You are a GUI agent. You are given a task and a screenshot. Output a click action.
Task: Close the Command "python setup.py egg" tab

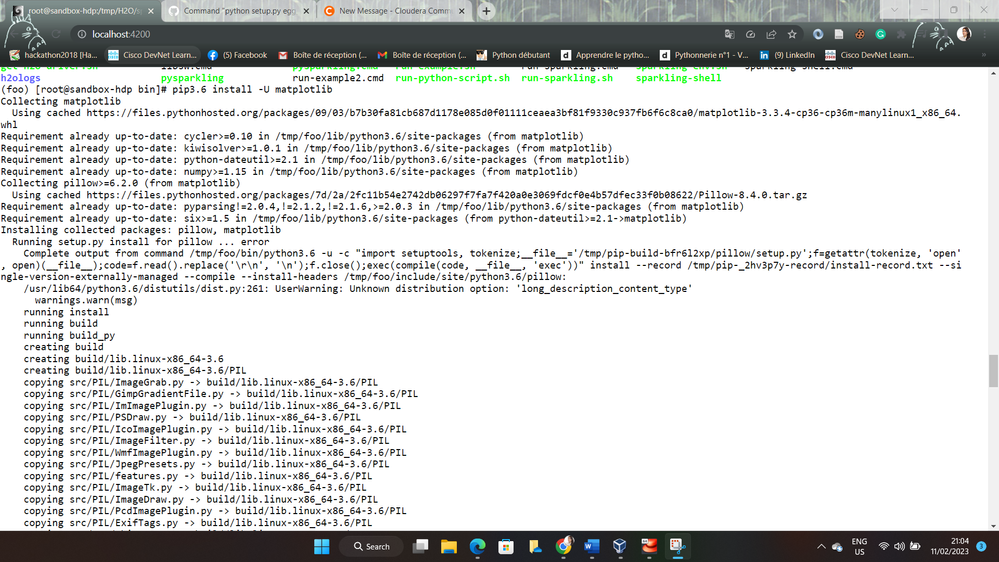click(x=306, y=11)
